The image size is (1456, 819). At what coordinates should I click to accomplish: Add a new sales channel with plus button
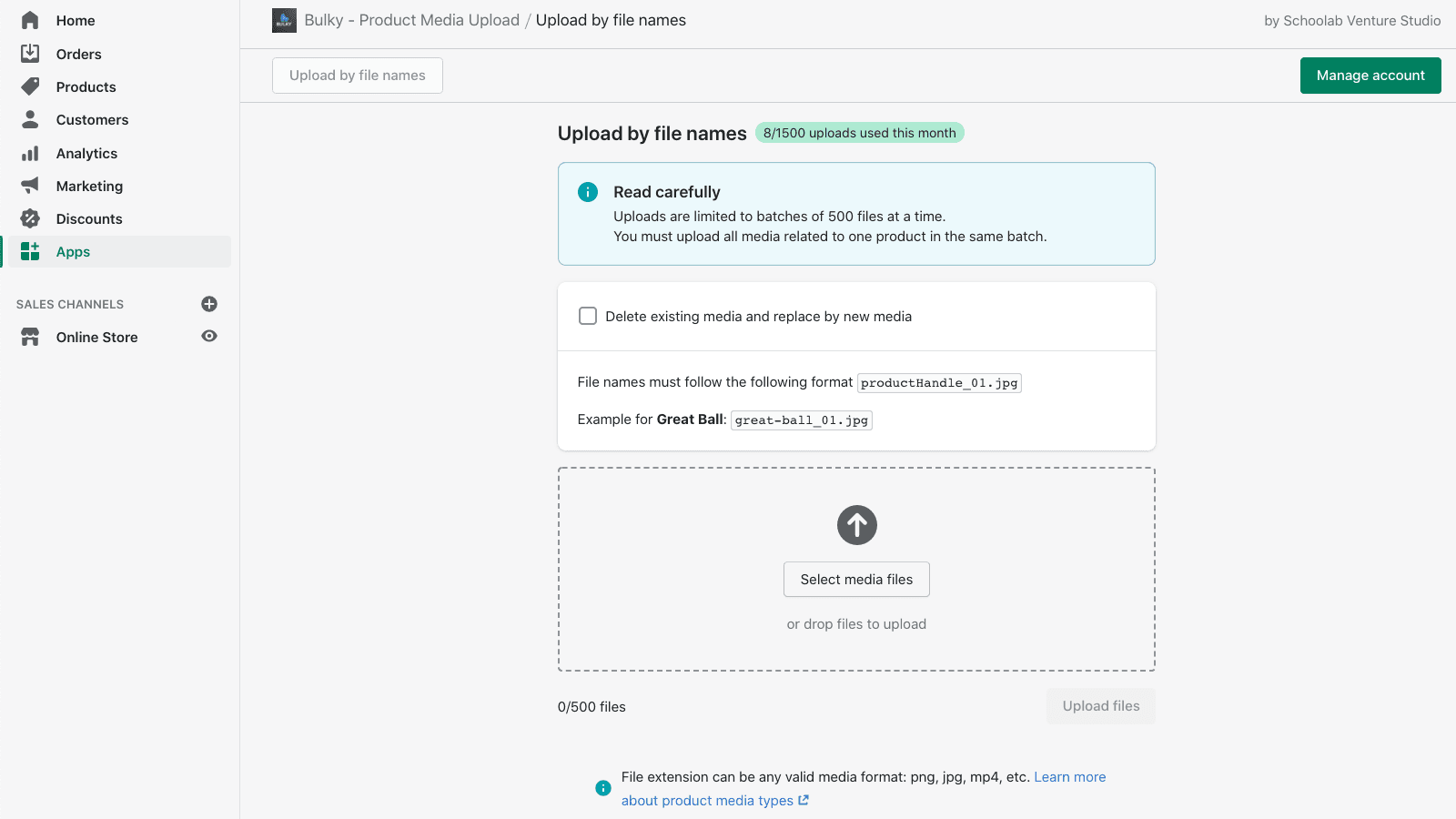coord(209,304)
